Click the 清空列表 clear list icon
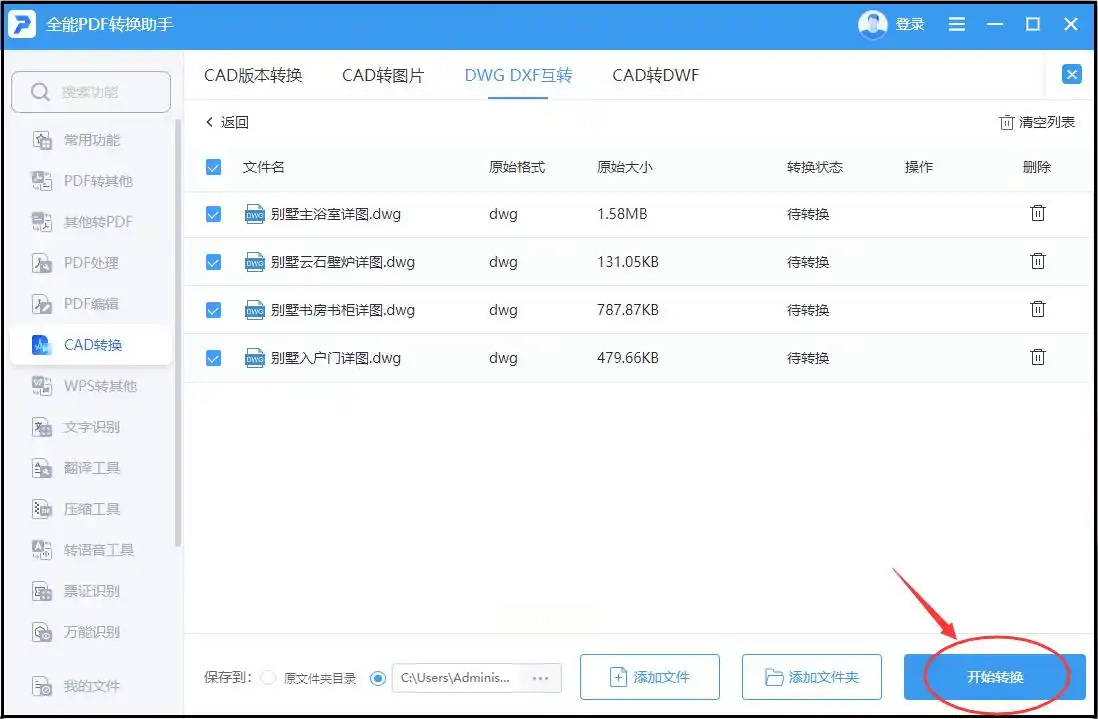 [x=1006, y=122]
